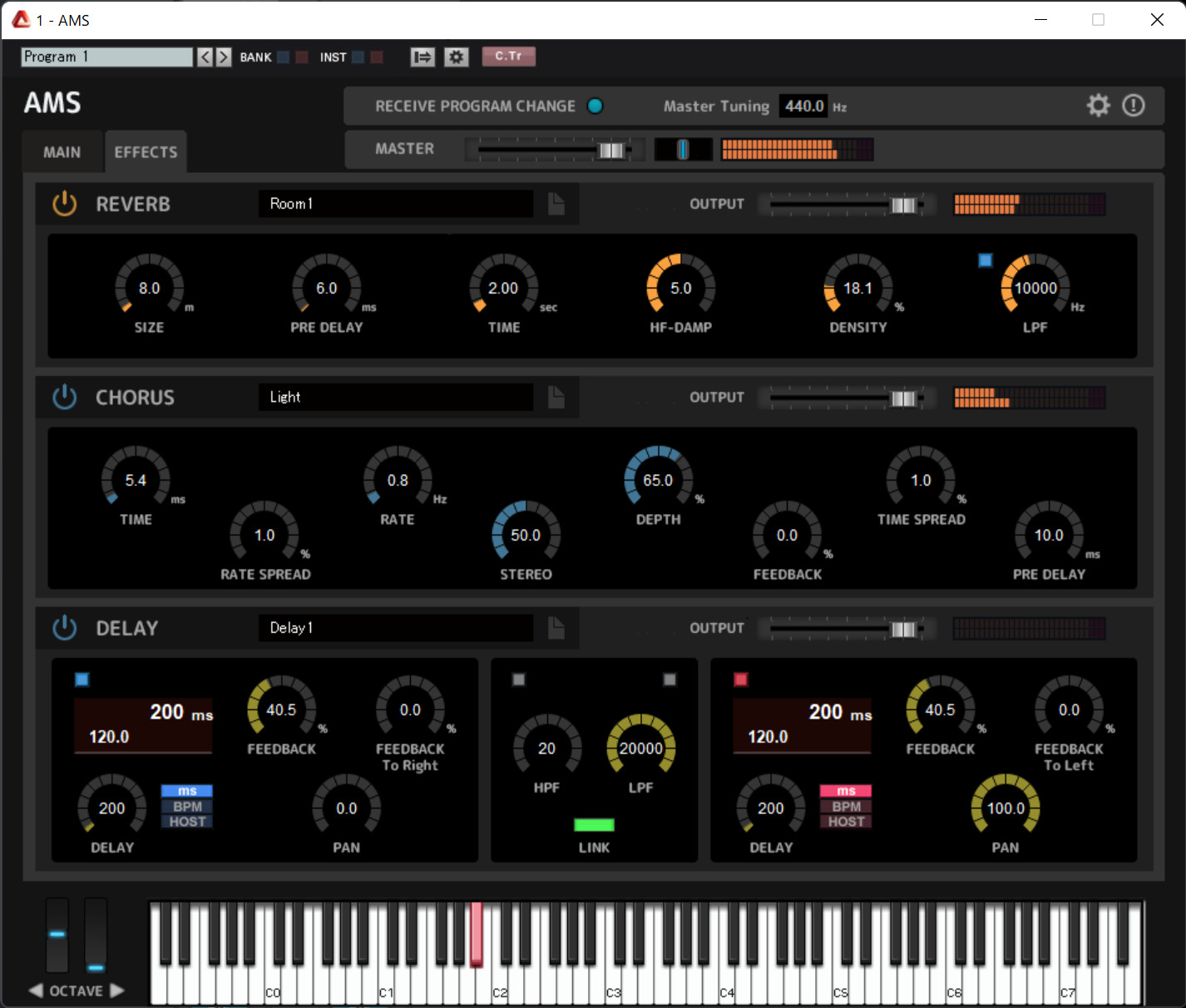Open the Delay preset file icon

pos(556,628)
